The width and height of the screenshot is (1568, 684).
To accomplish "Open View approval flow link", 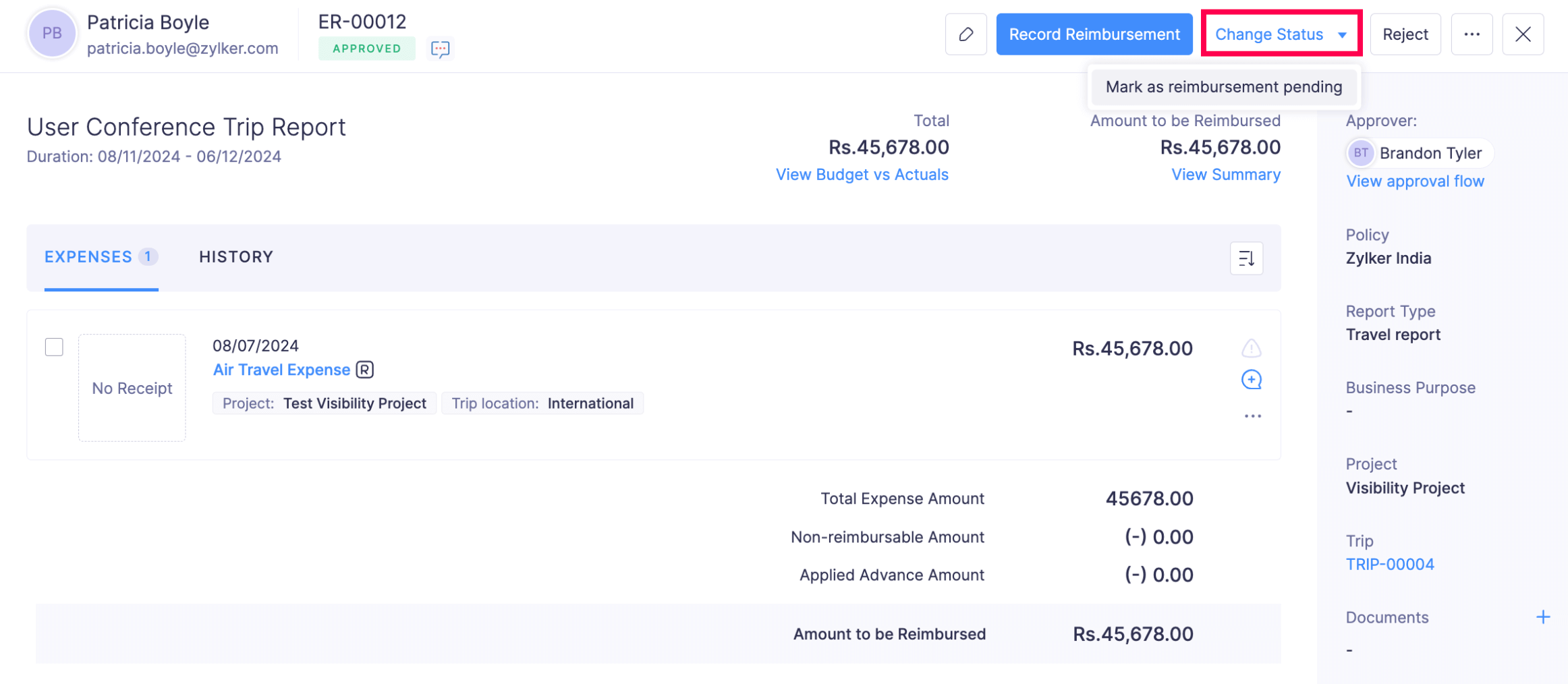I will pyautogui.click(x=1415, y=181).
